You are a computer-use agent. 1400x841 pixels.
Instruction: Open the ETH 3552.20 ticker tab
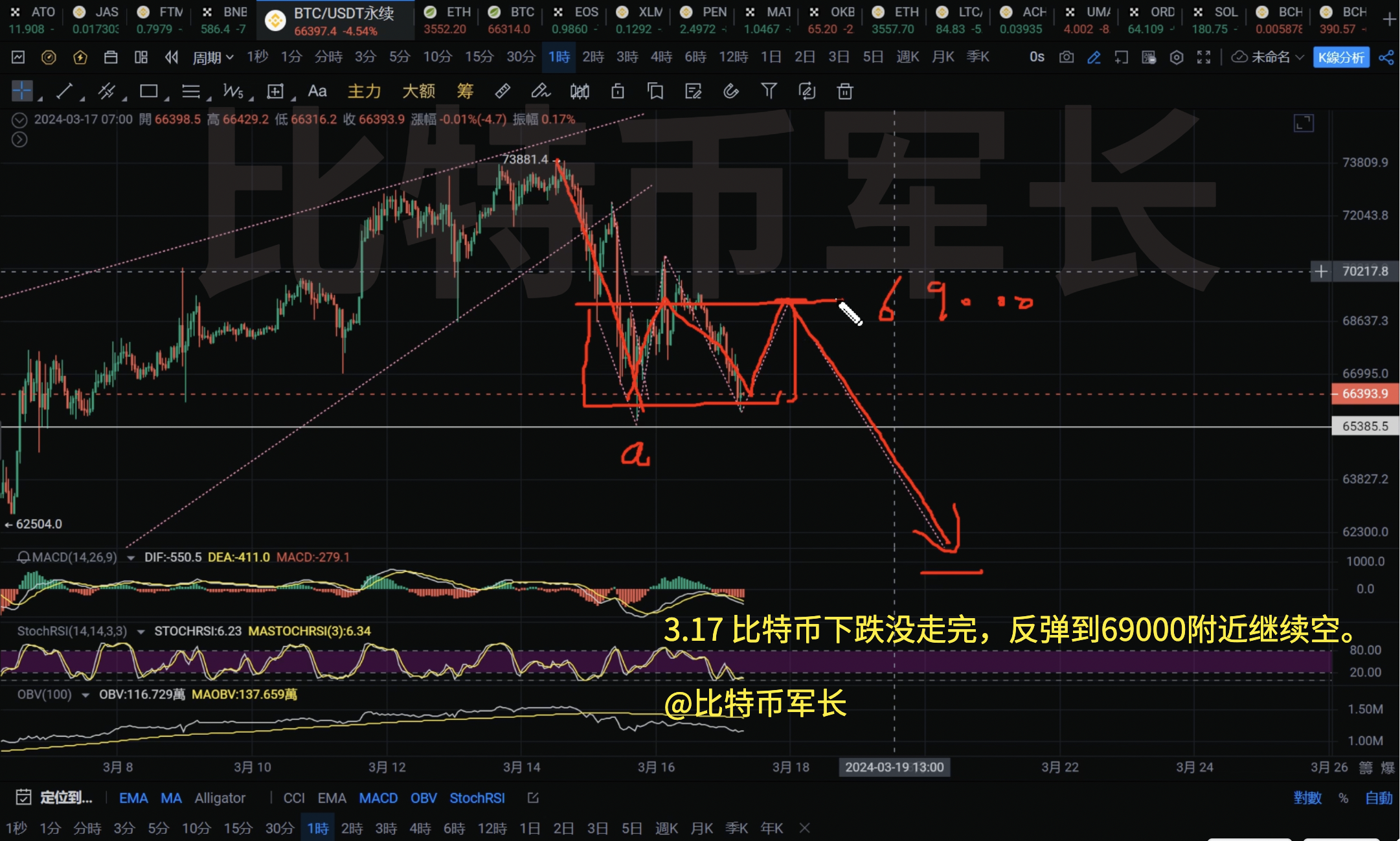click(446, 20)
